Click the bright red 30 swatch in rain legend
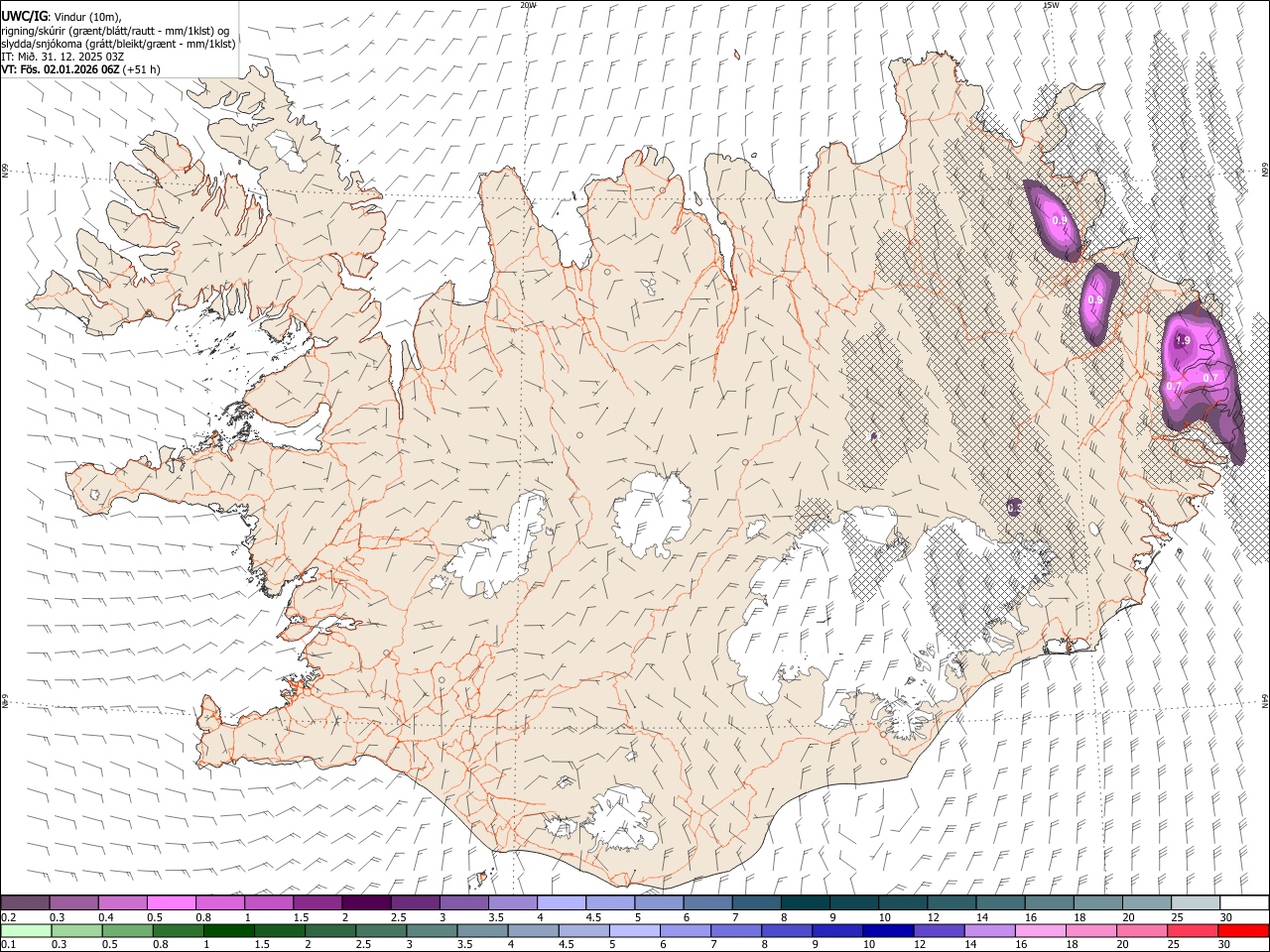This screenshot has height=952, width=1270. coord(1243,930)
